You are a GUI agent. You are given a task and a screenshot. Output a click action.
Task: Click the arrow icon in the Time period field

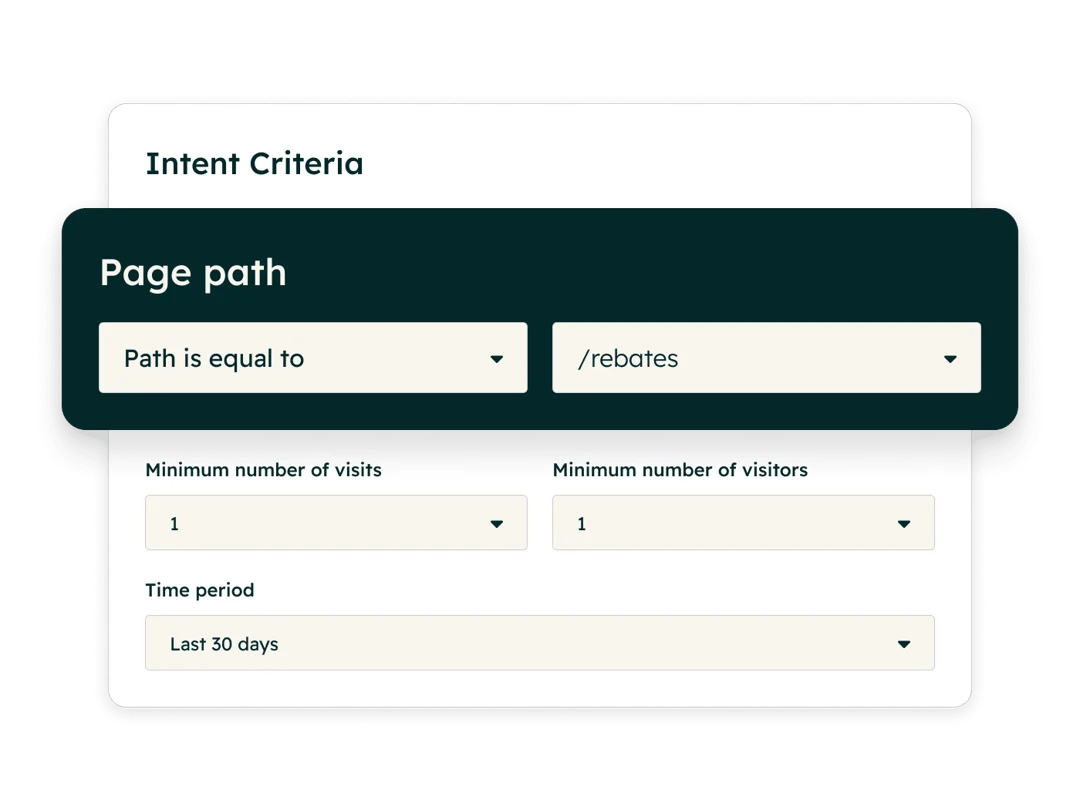click(x=904, y=644)
